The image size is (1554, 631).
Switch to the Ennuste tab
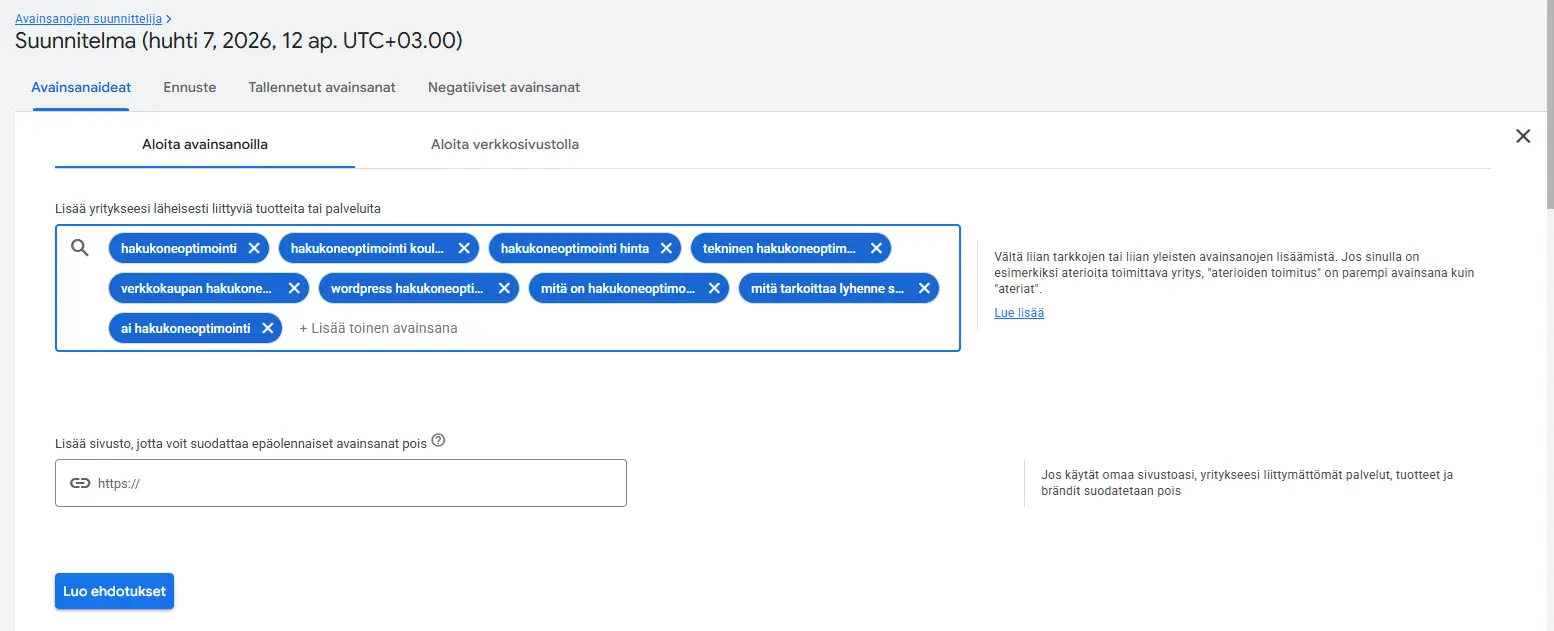pos(189,87)
